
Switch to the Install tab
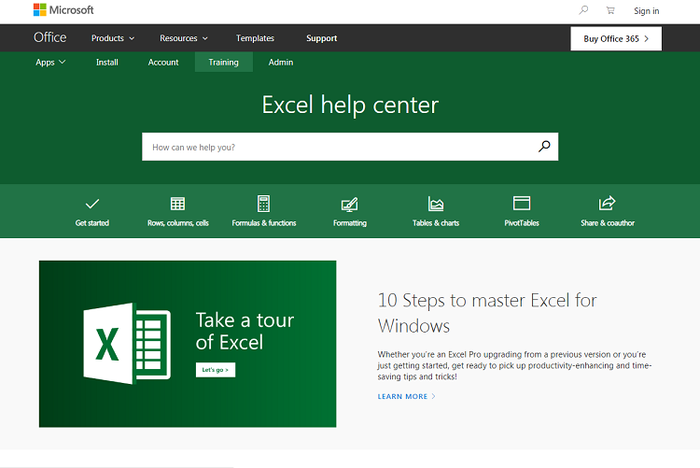[107, 63]
